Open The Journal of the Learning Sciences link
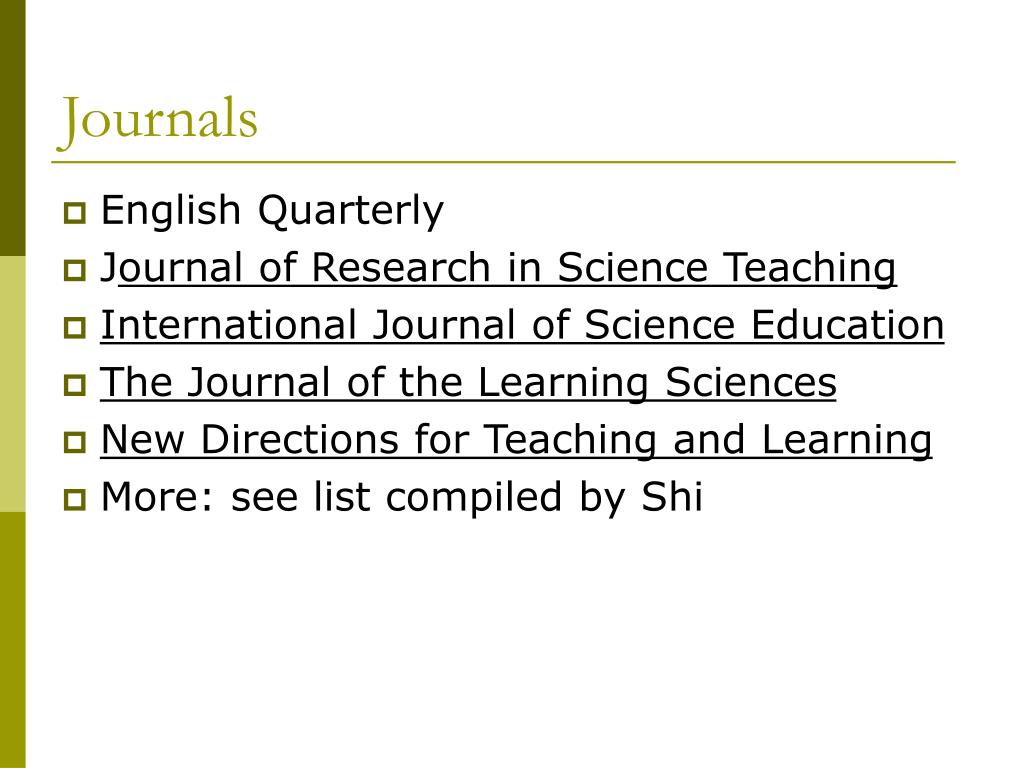1024x768 pixels. [x=468, y=383]
